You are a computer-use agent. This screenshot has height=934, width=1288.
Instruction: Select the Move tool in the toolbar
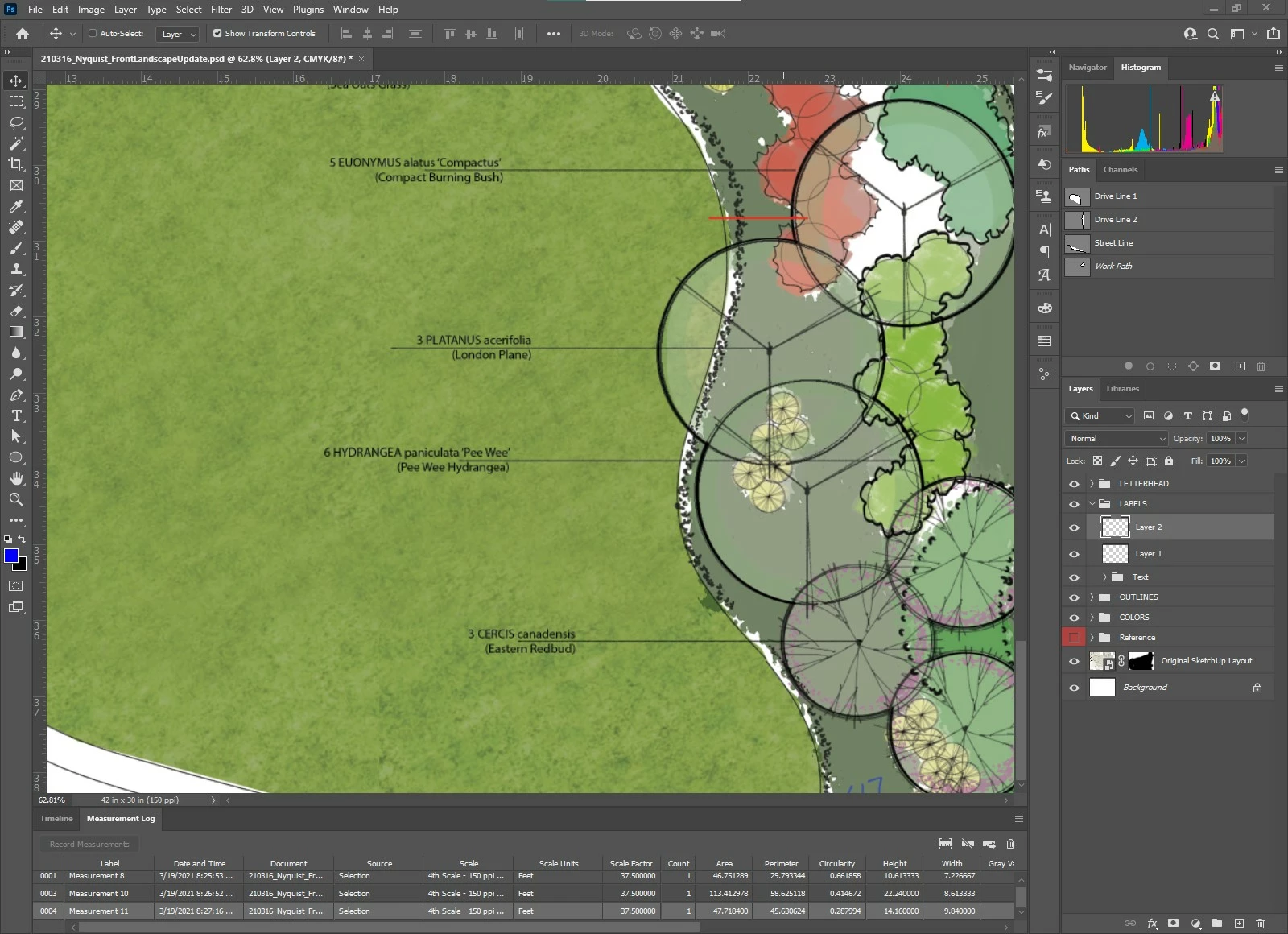click(x=16, y=81)
